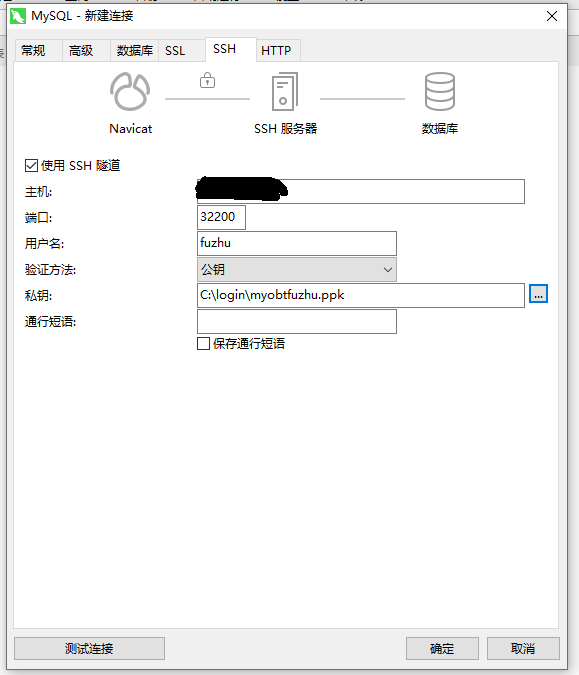Click the SSH server tower icon
The image size is (579, 675).
click(x=285, y=91)
